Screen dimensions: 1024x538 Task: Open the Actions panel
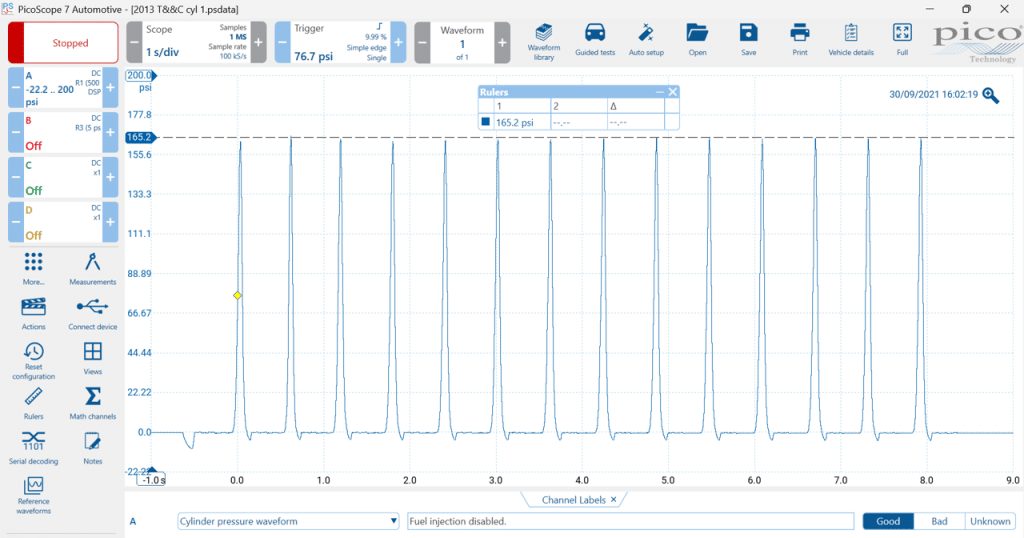coord(33,313)
